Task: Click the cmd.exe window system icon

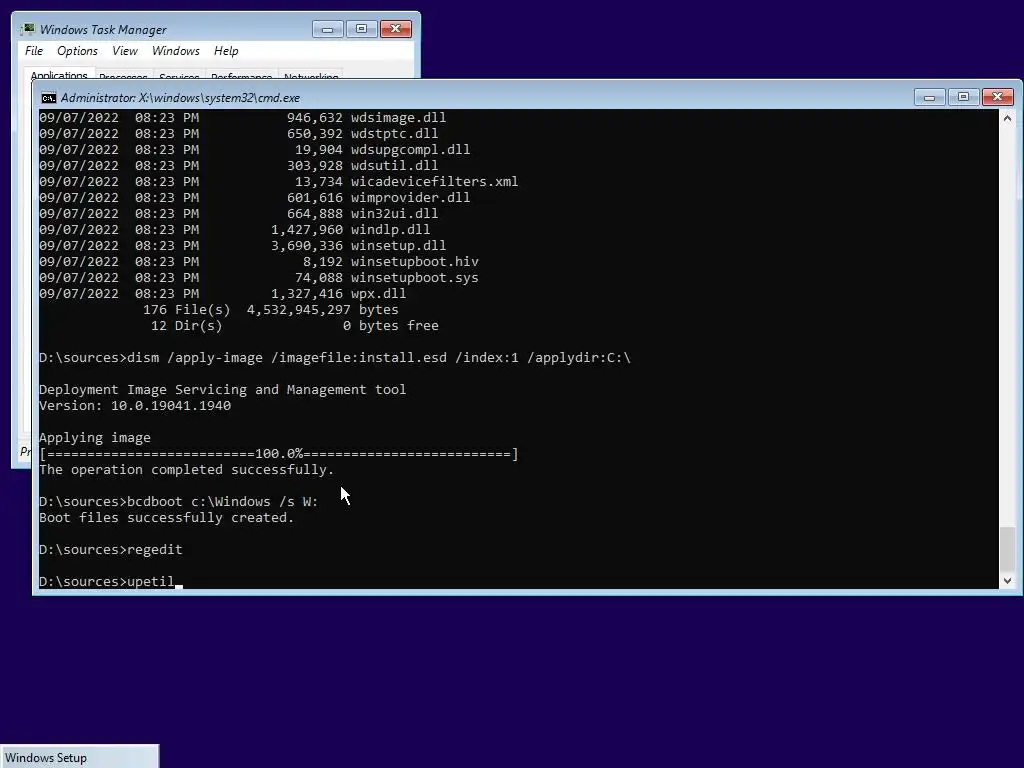Action: click(48, 98)
